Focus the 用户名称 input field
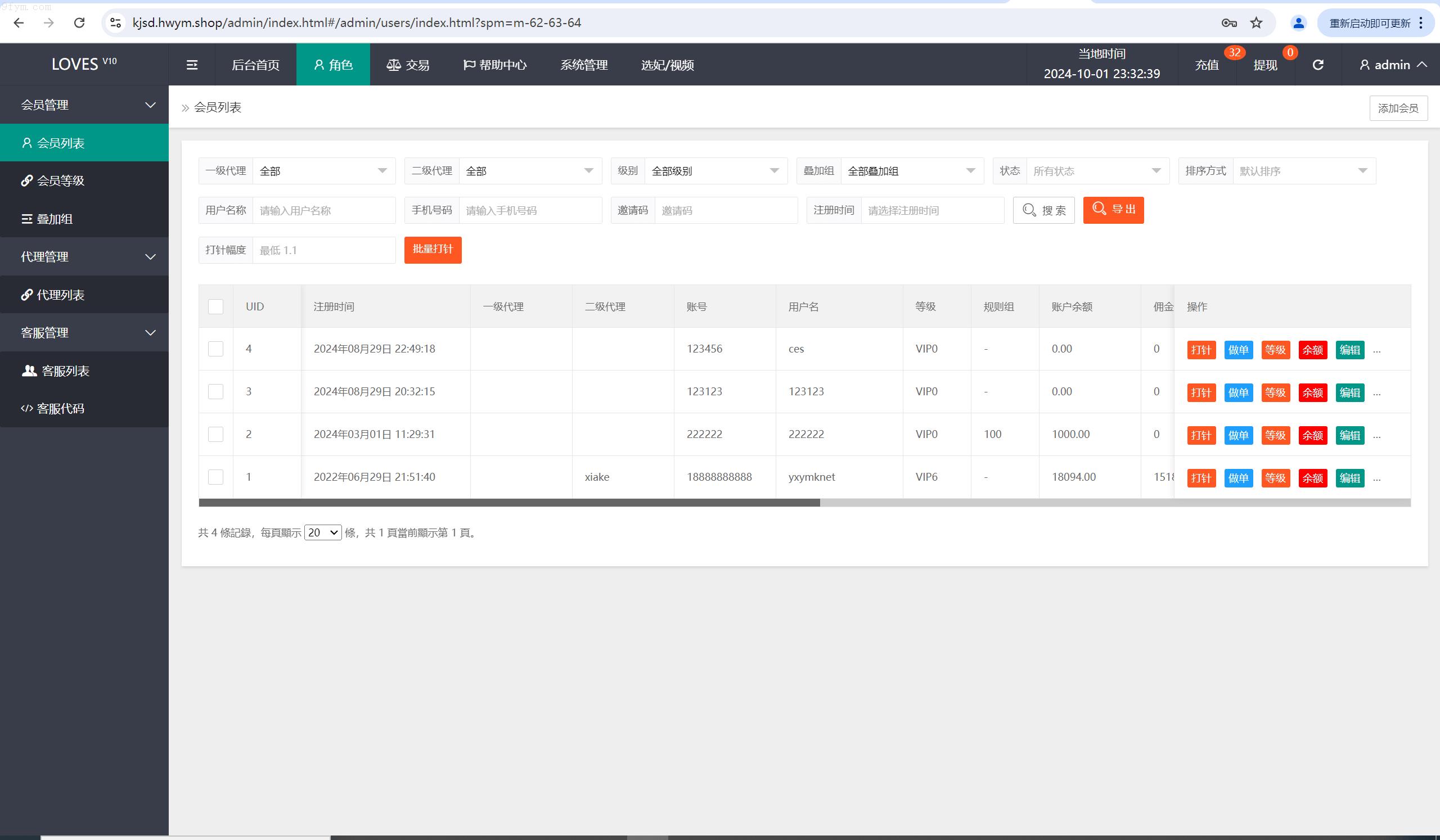The width and height of the screenshot is (1440, 840). click(x=323, y=211)
